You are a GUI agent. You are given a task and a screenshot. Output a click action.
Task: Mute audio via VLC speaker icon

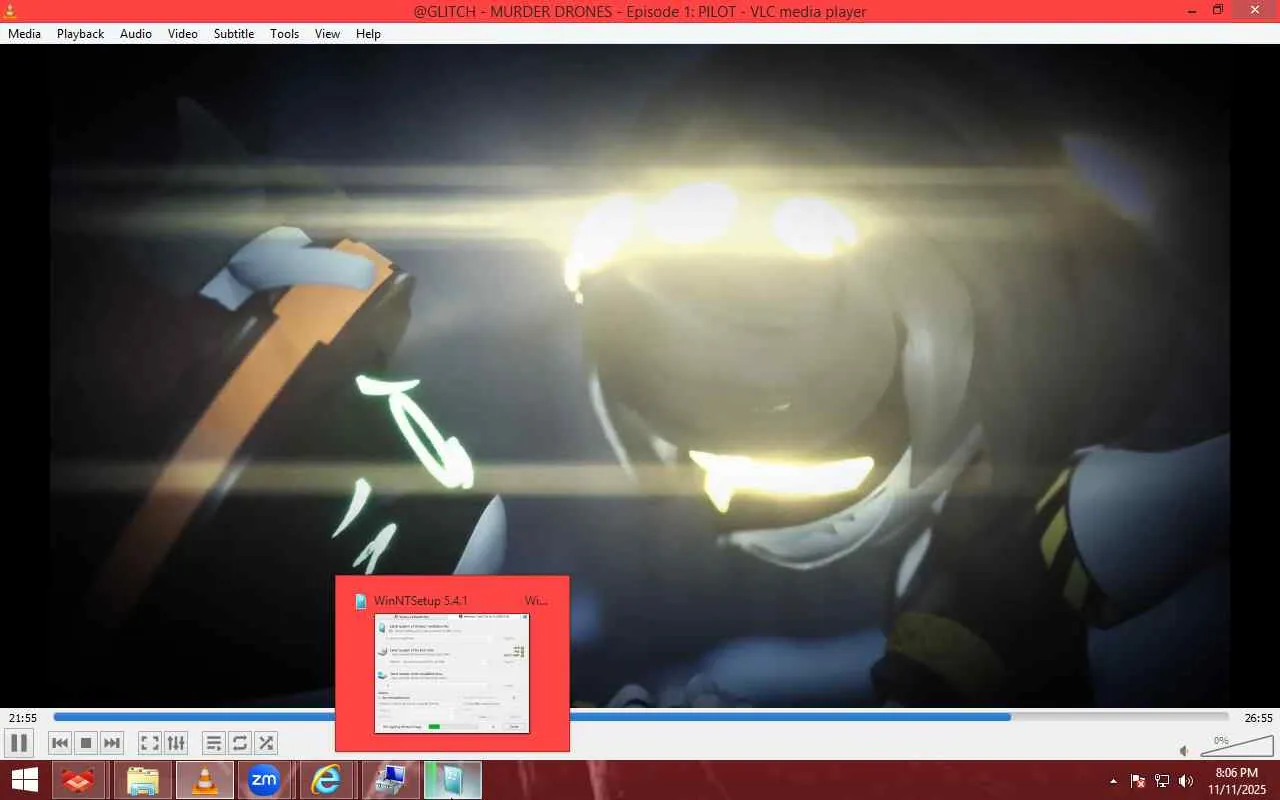(1184, 750)
